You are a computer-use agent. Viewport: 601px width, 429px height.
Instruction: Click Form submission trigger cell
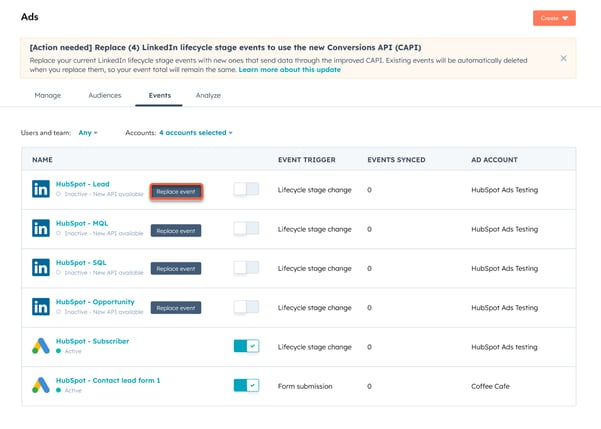[305, 386]
